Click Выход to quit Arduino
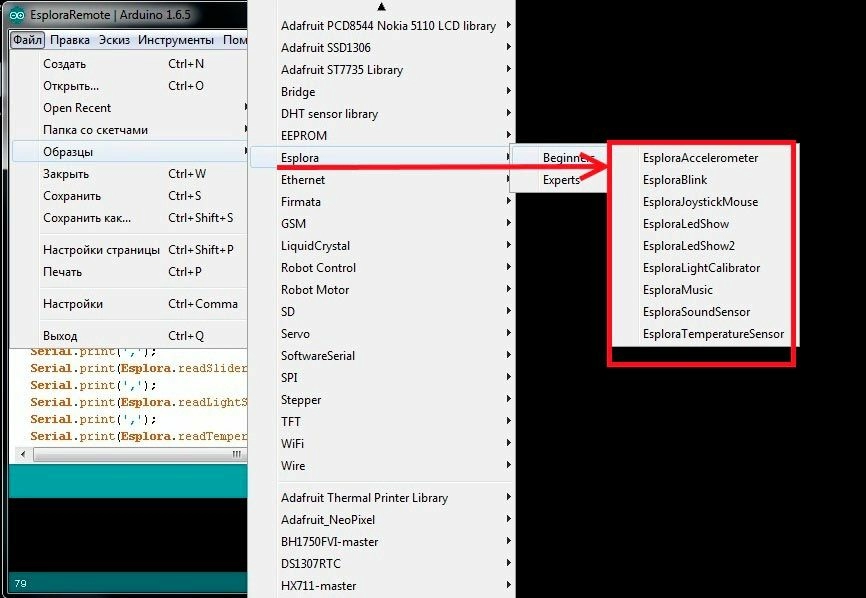 click(60, 336)
